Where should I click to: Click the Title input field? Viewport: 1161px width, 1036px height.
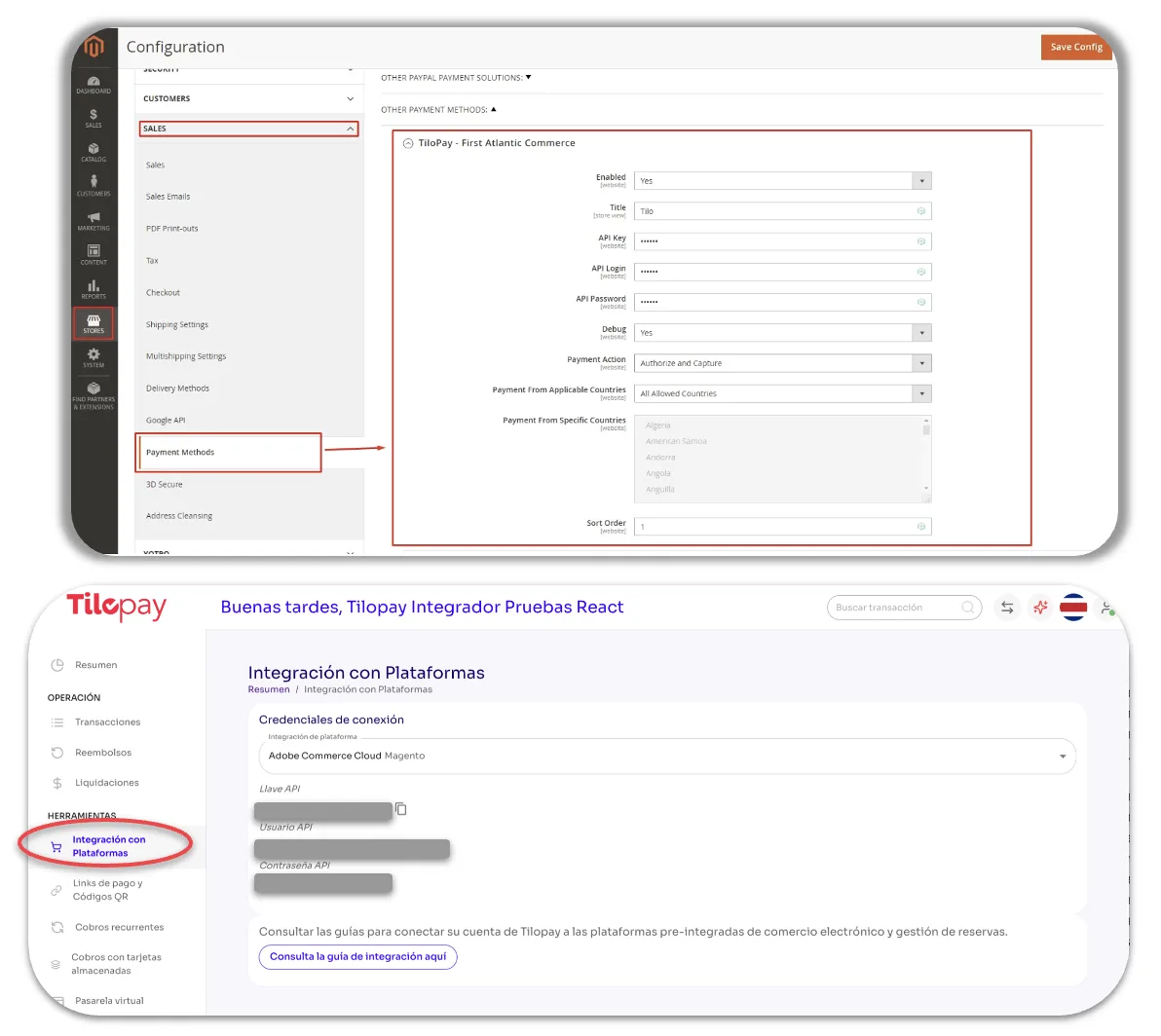[x=783, y=211]
